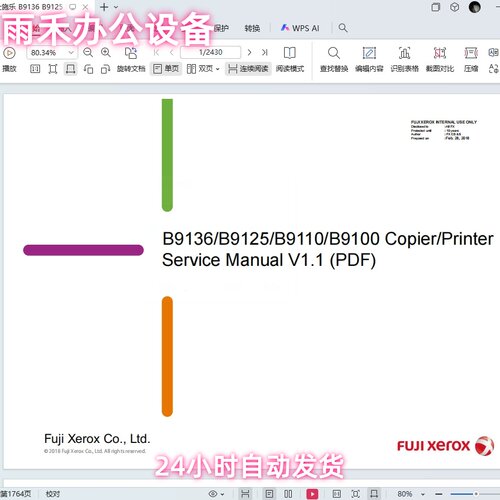500x500 pixels.
Task: Go to next page arrow
Action: click(249, 52)
